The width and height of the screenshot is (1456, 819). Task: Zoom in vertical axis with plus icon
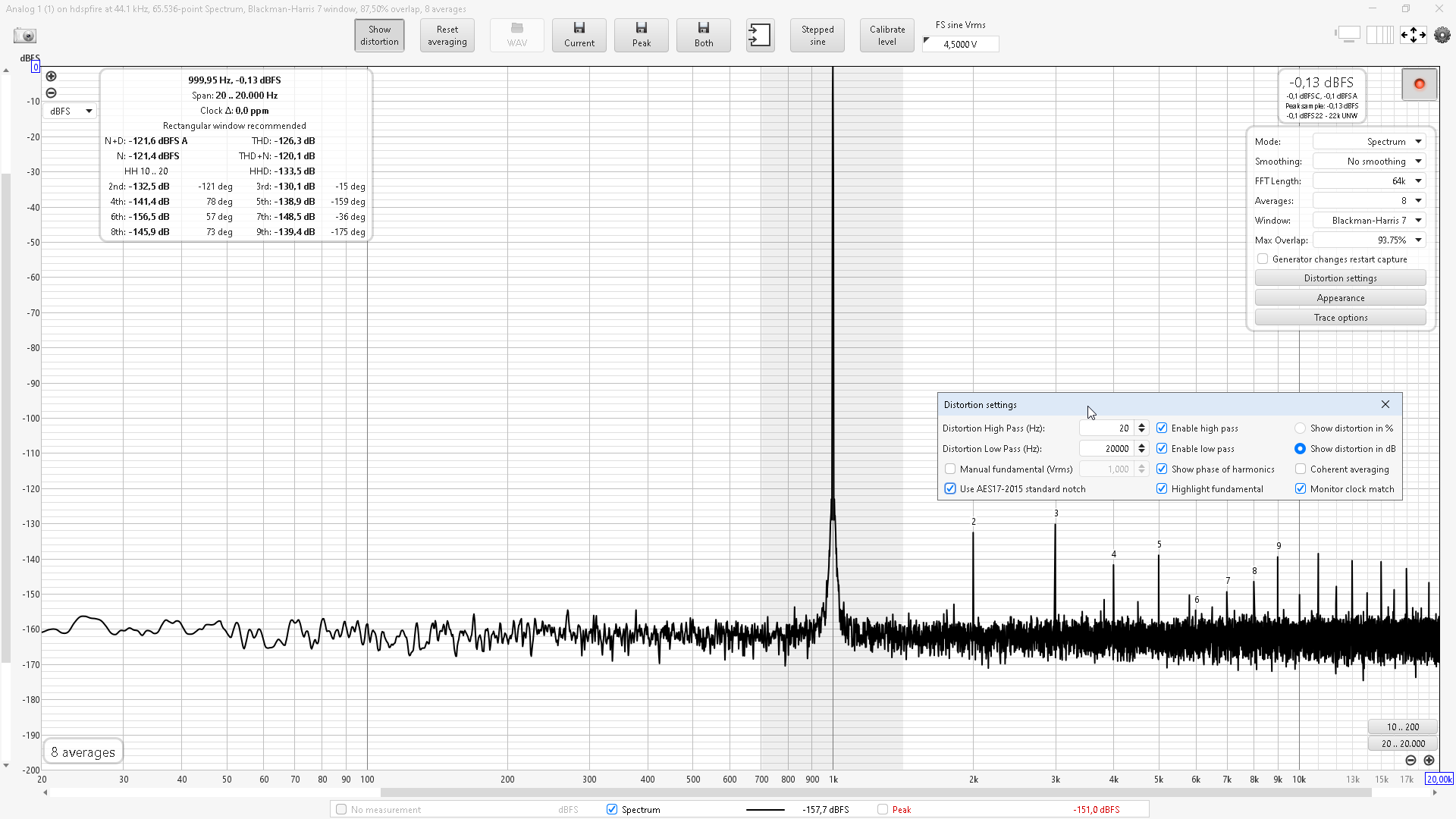pyautogui.click(x=51, y=76)
